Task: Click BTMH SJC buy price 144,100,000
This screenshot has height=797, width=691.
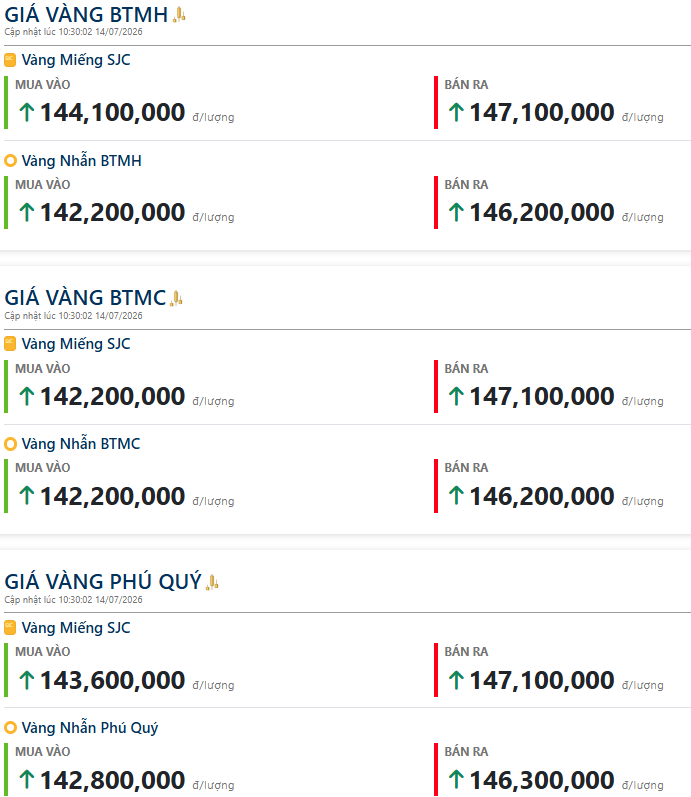Action: (x=112, y=113)
